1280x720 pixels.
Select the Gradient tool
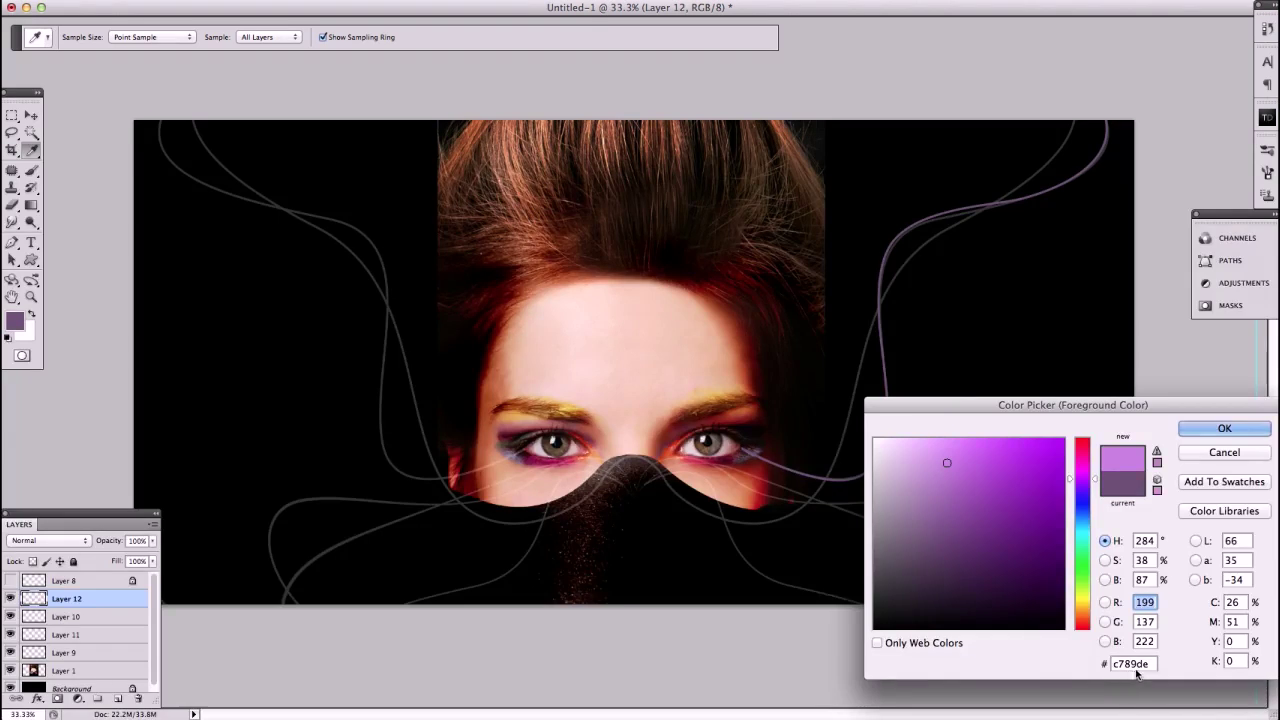tap(31, 205)
